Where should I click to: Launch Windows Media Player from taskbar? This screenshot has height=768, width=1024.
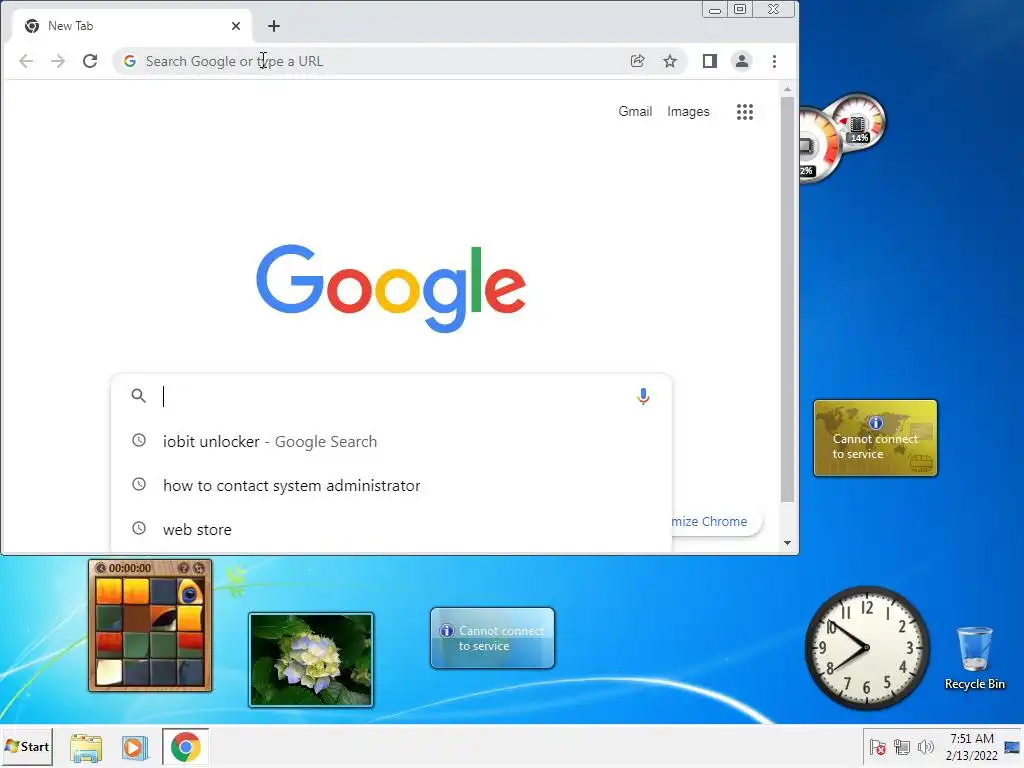135,747
